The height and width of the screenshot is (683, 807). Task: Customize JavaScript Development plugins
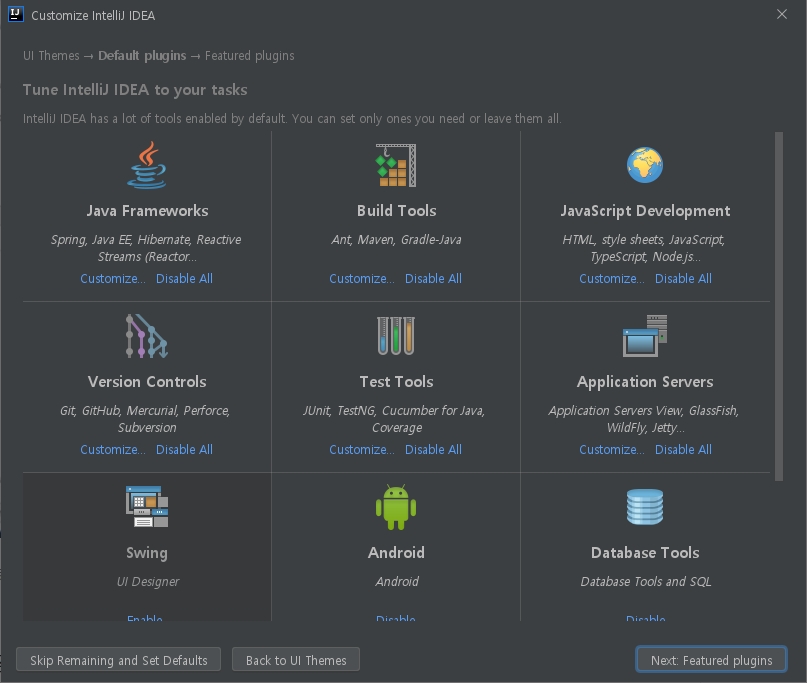click(x=612, y=278)
